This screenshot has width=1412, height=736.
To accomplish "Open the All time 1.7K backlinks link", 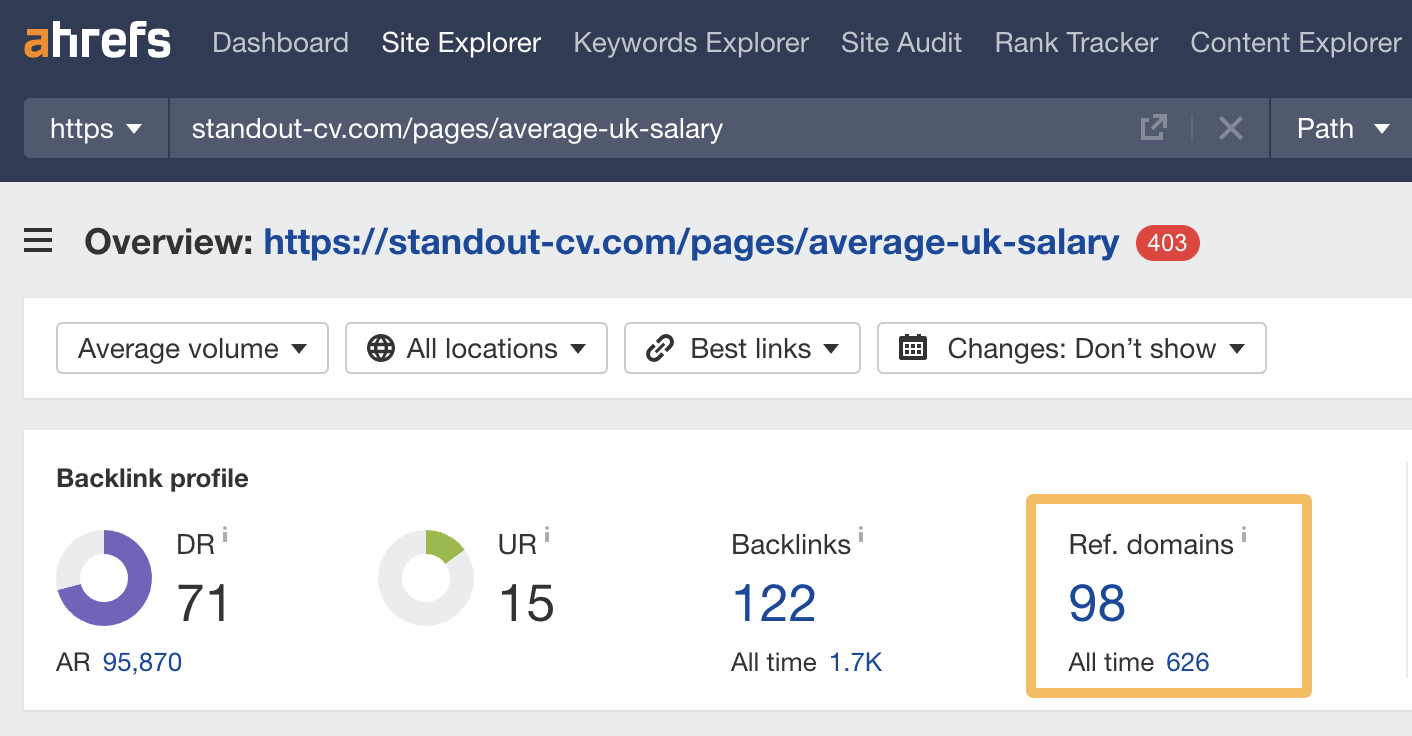I will pos(856,661).
